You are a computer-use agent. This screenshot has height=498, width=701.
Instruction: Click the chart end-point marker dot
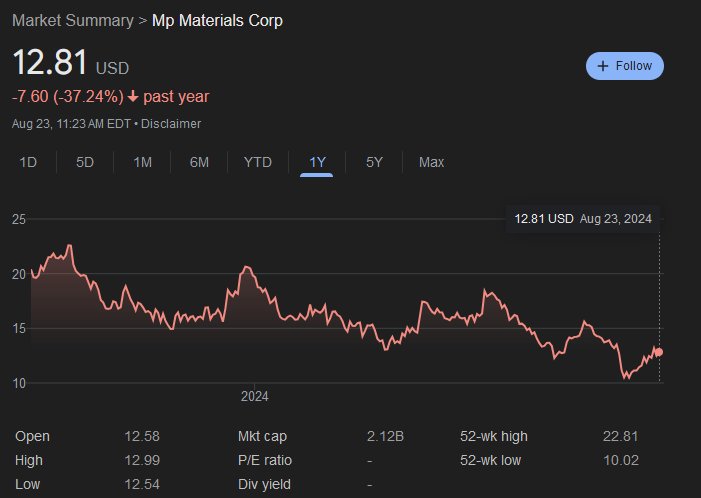(x=659, y=352)
